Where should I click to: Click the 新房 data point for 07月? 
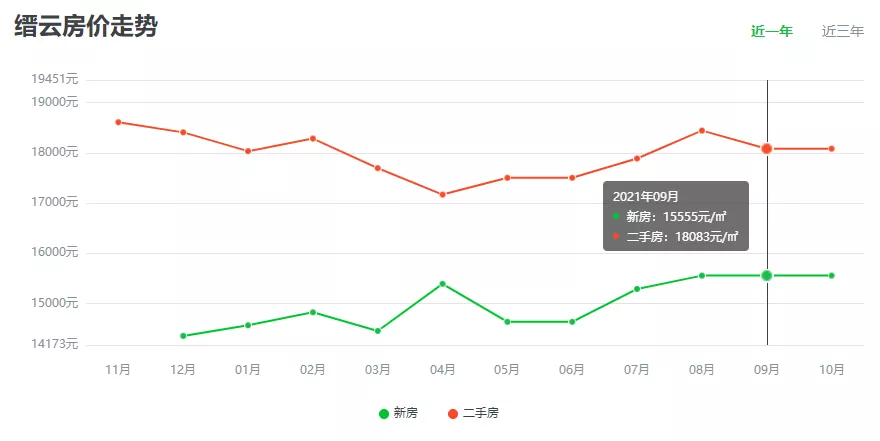[637, 289]
